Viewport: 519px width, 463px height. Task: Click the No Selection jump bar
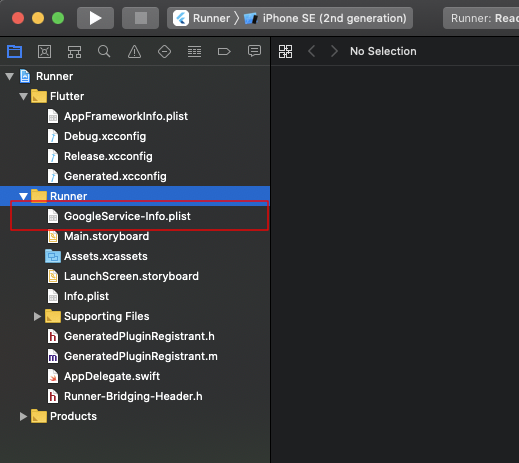pos(383,51)
